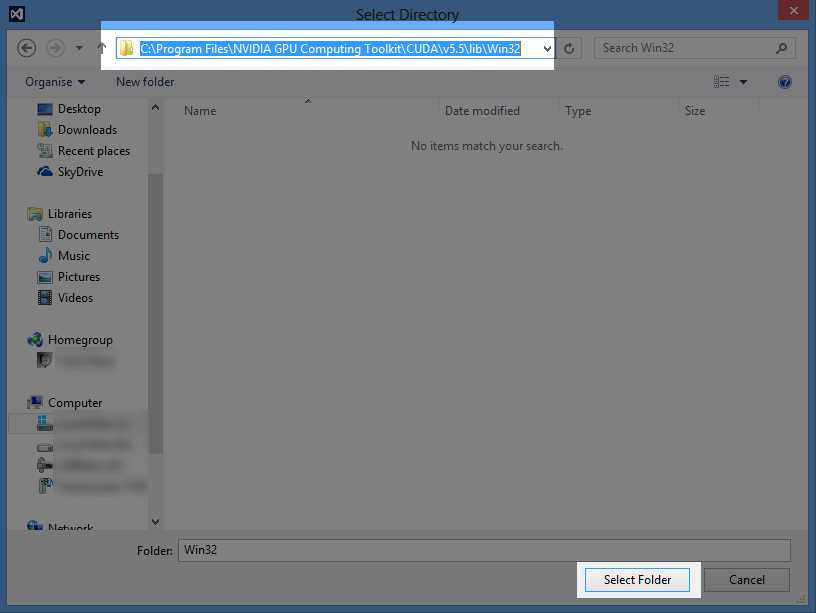Expand the address bar history dropdown

pos(547,49)
